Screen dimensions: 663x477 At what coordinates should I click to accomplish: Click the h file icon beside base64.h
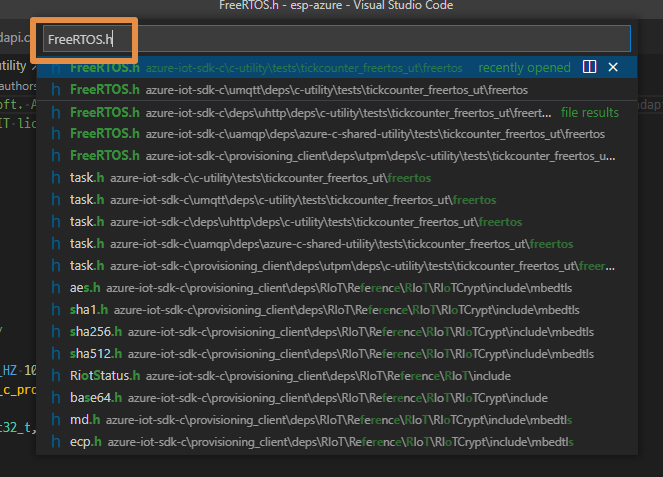(x=56, y=398)
